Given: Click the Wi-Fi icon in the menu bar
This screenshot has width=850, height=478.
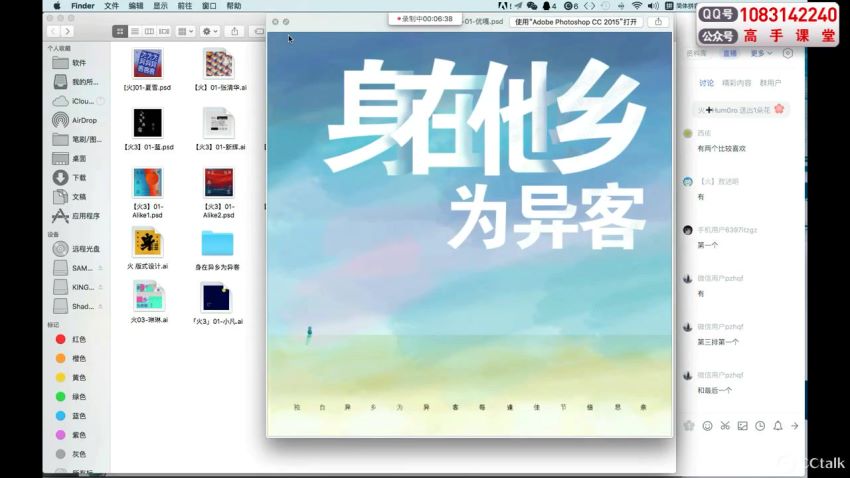Looking at the screenshot, I should coord(637,5).
